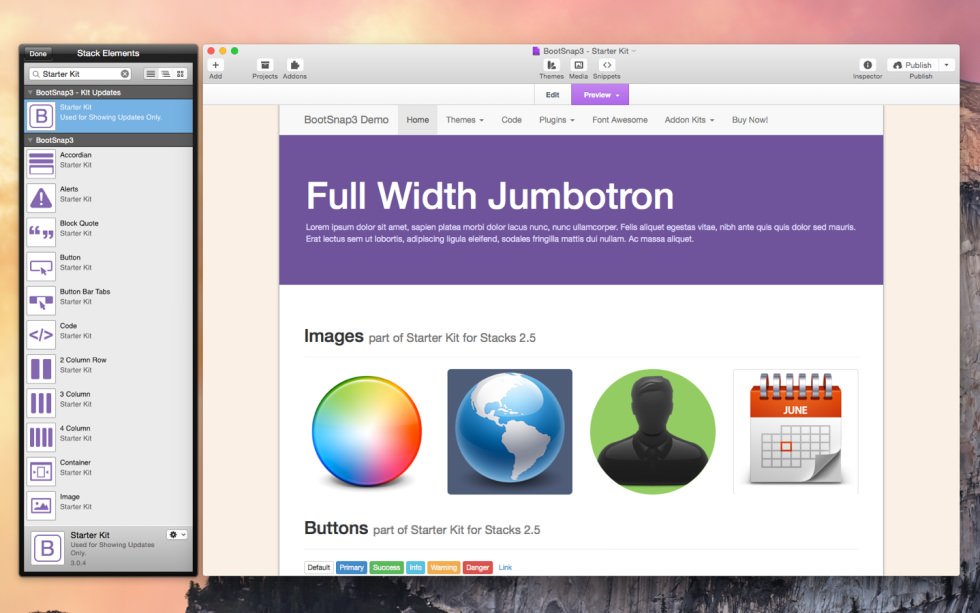
Task: Click the Full Width Jumbotron heading
Action: point(490,196)
